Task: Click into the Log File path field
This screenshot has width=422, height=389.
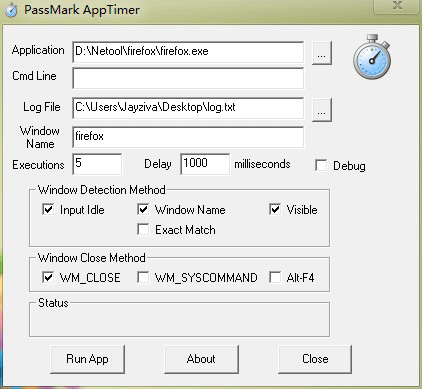Action: pyautogui.click(x=188, y=108)
